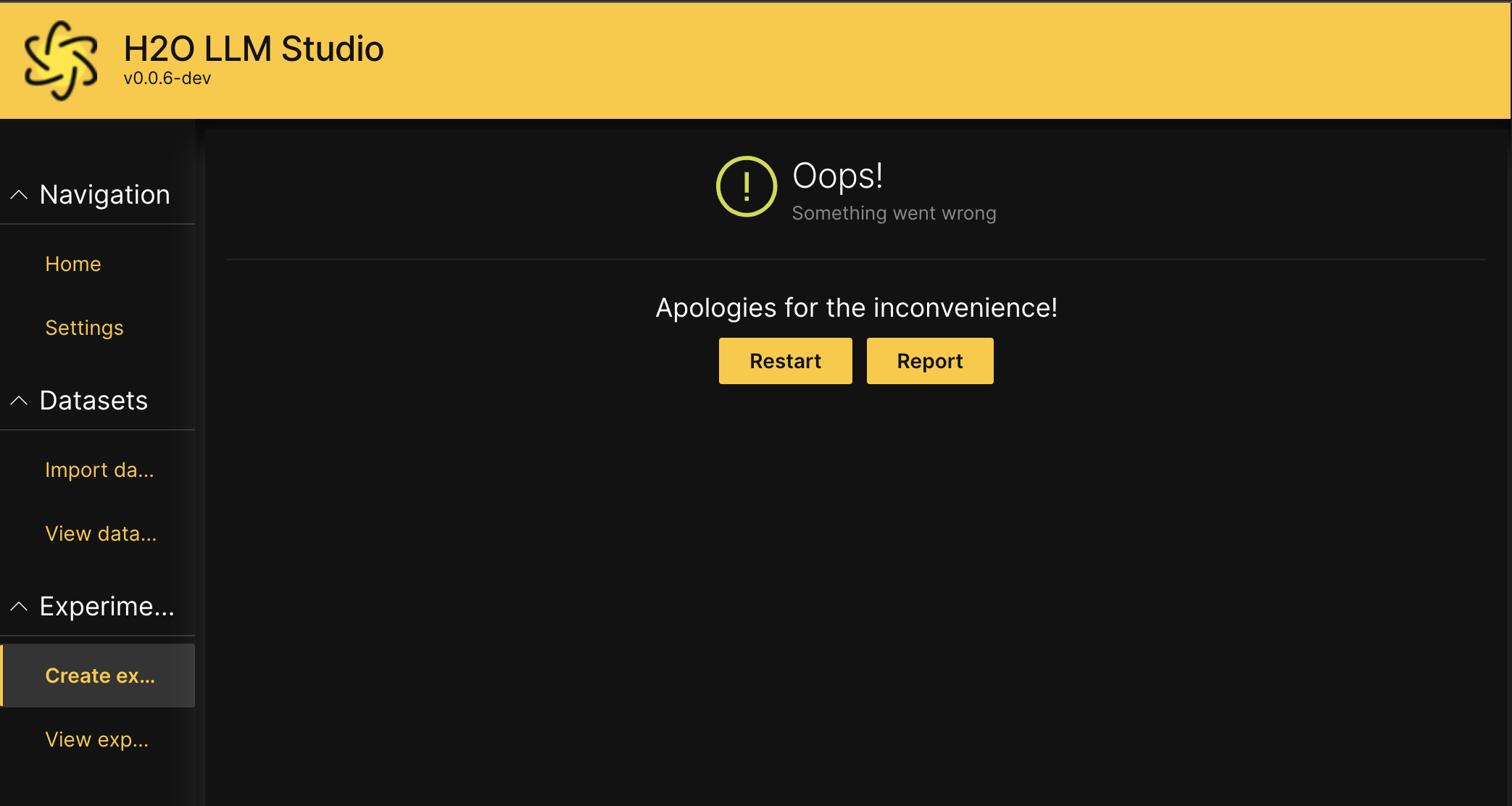The height and width of the screenshot is (806, 1512).
Task: Click the Something went wrong text
Action: [894, 212]
